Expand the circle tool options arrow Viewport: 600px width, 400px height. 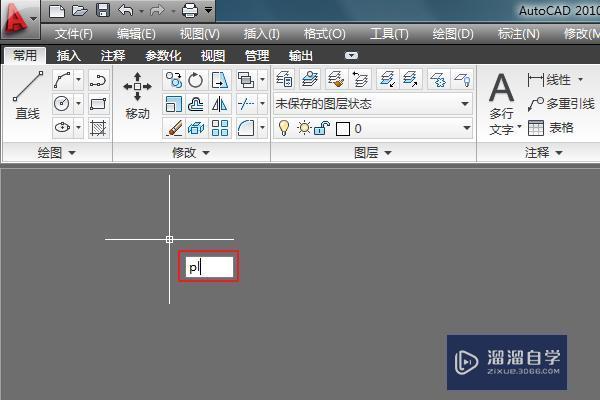click(x=78, y=104)
